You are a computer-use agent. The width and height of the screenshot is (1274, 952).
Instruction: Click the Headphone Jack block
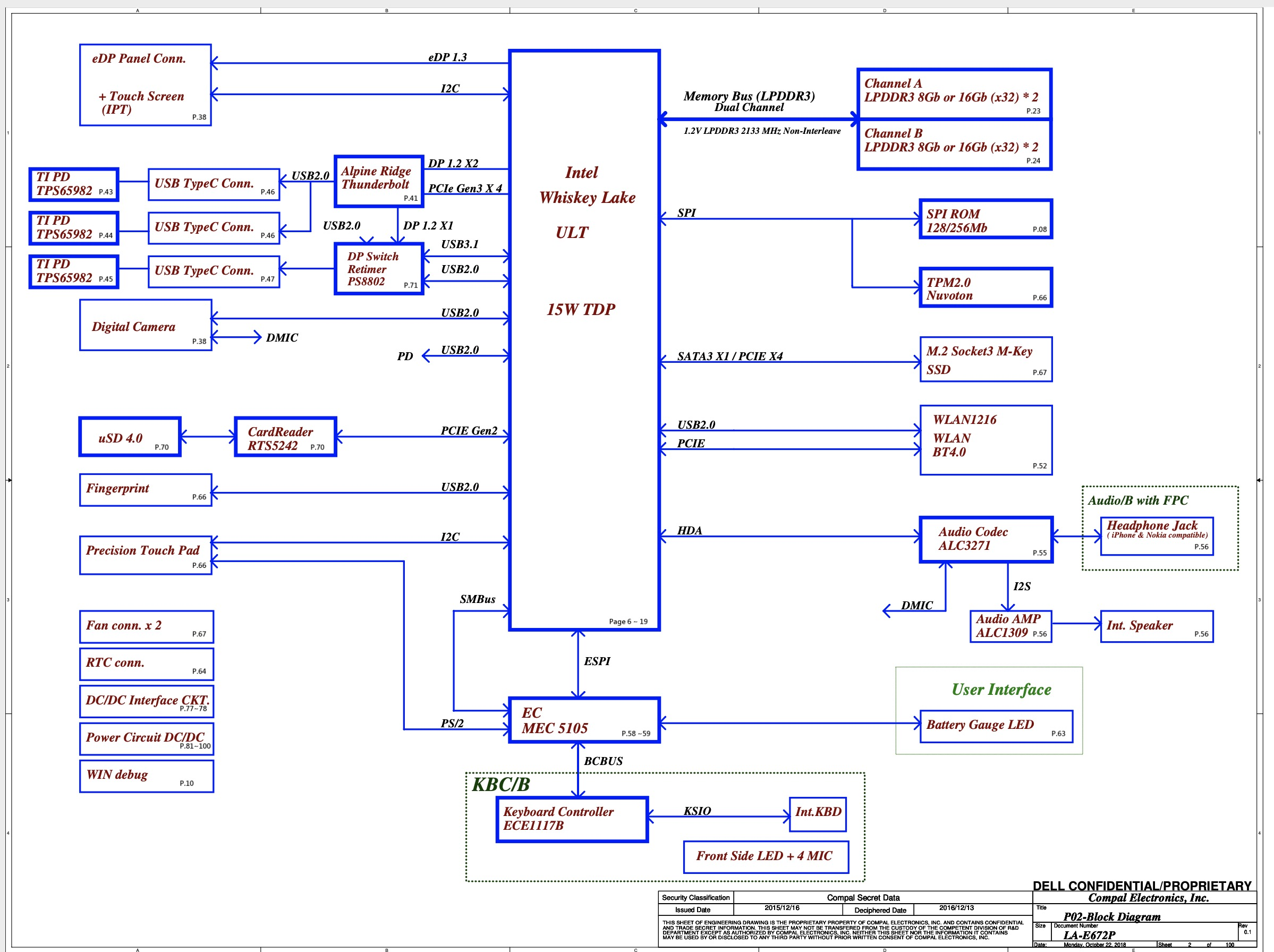point(1157,536)
